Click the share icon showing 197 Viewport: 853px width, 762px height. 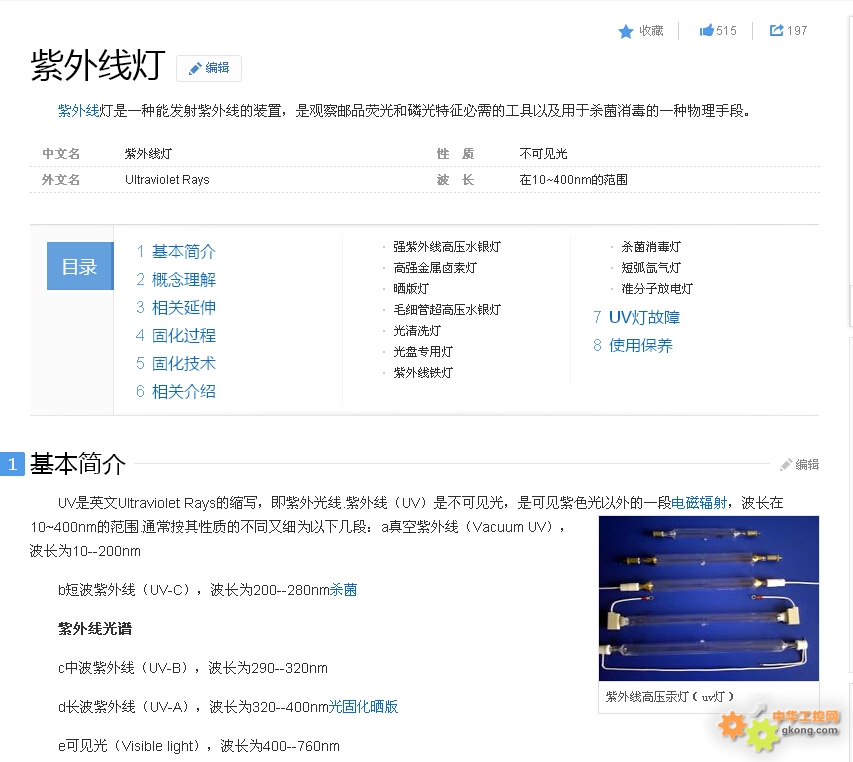click(x=776, y=30)
